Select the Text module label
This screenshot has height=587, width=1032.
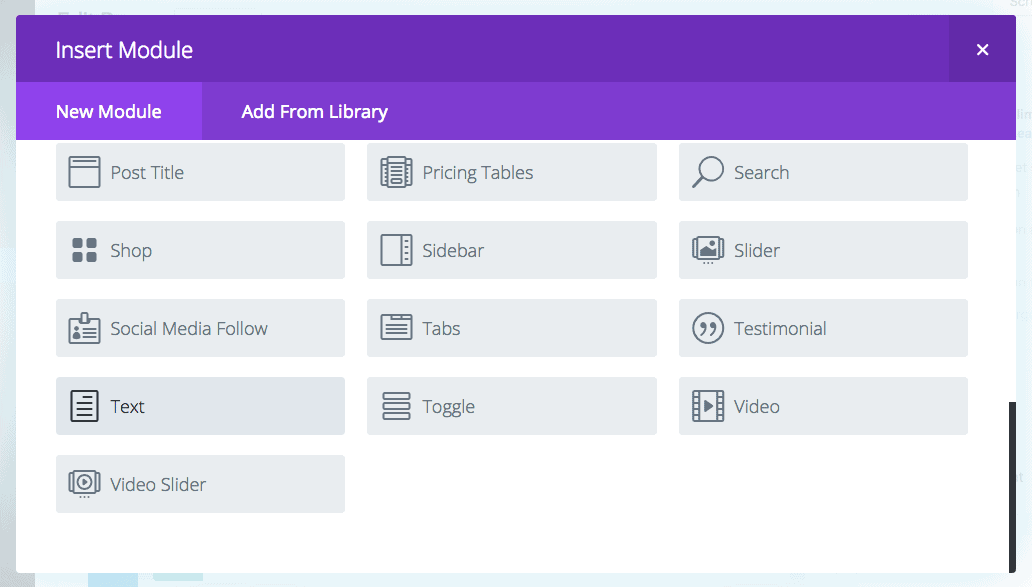tap(127, 406)
